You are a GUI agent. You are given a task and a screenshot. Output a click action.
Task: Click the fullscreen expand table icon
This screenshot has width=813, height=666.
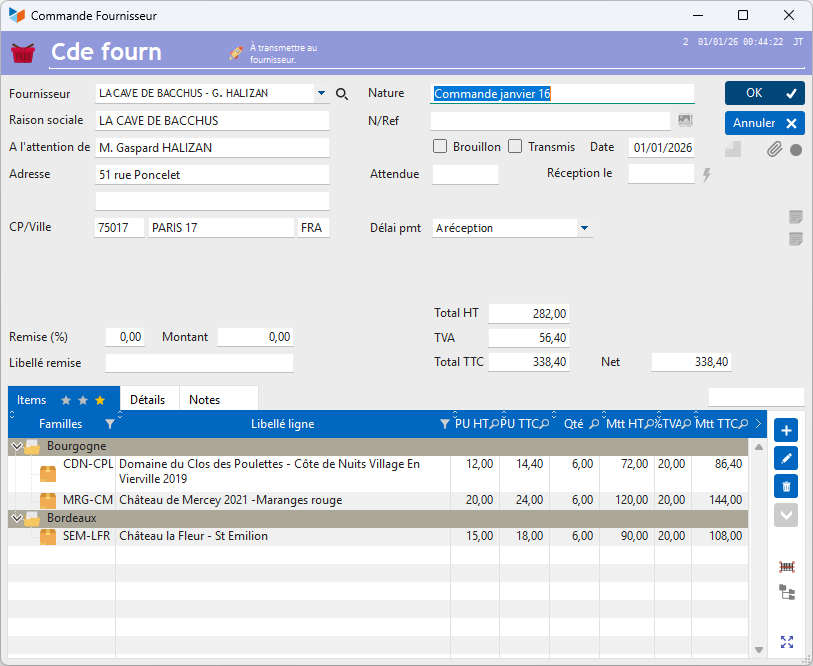tap(787, 642)
